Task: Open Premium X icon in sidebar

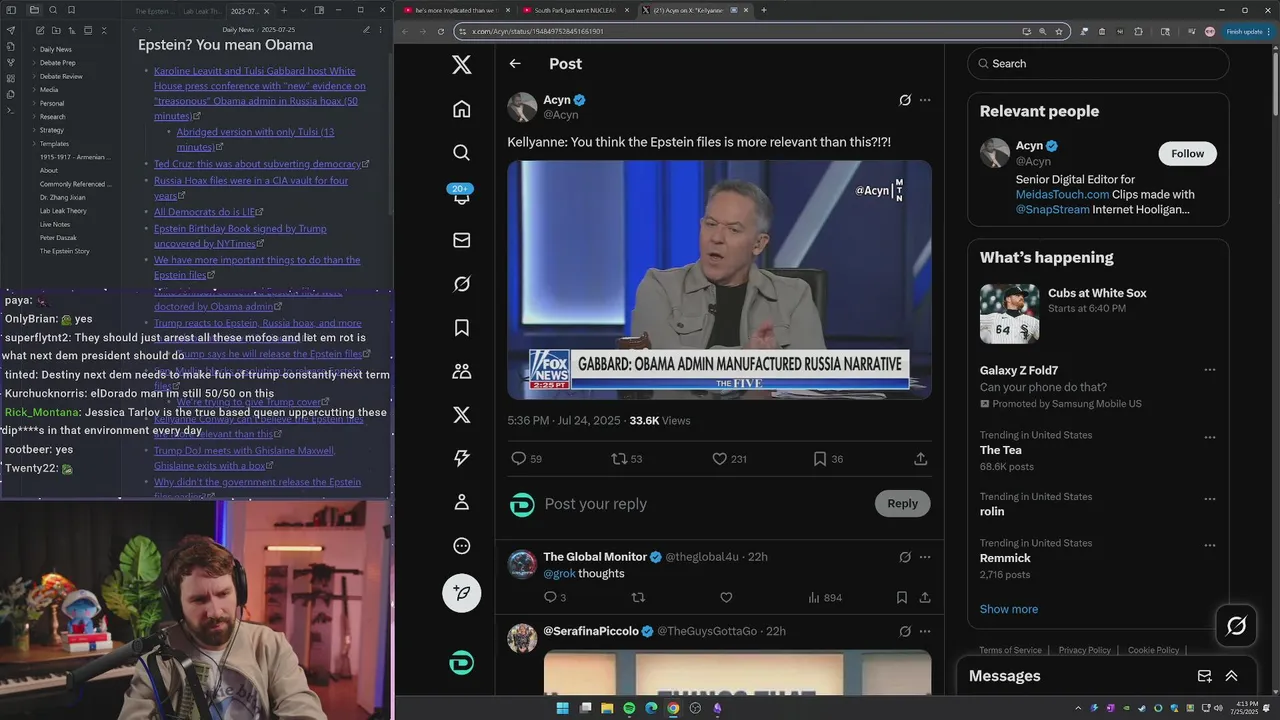Action: coord(461,415)
